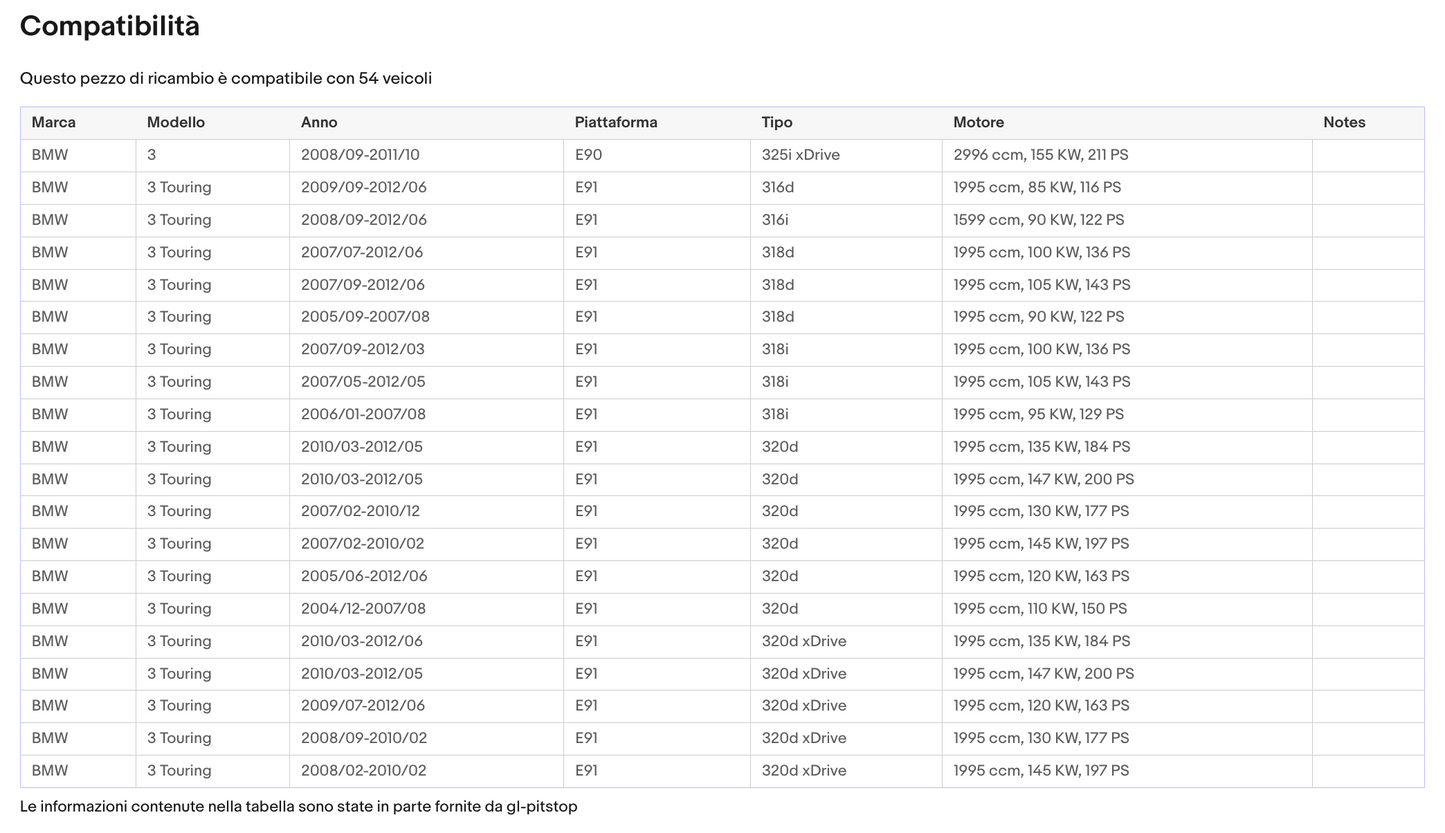Viewport: 1445px width, 833px height.
Task: Click engine cell 1995 ccm, 85 KW, 116 PS
Action: pos(1127,188)
